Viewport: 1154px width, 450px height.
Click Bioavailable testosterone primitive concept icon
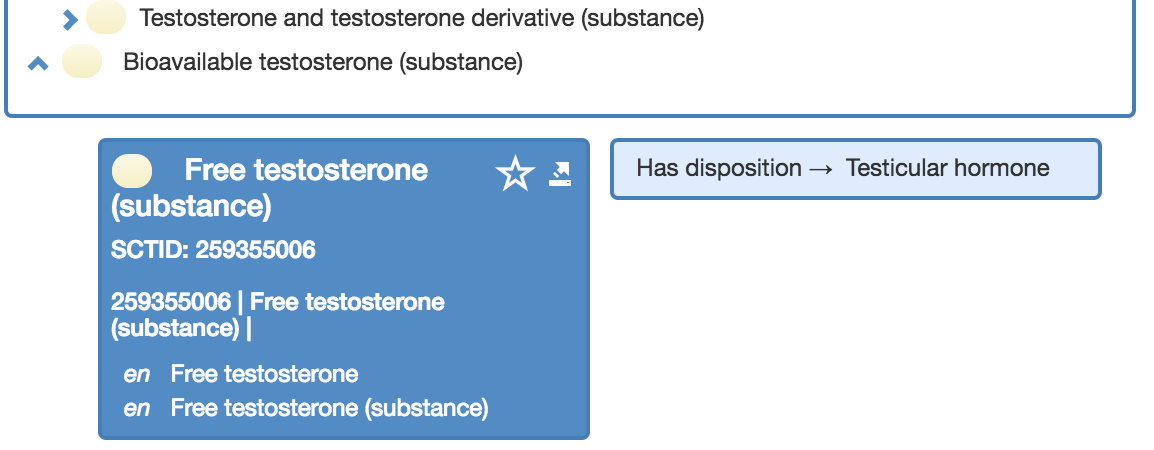[x=82, y=61]
